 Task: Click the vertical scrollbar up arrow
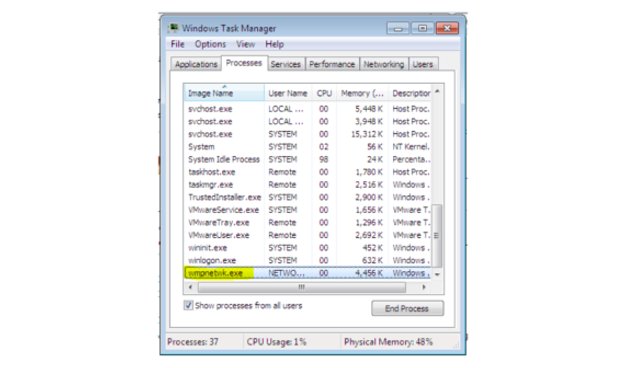[x=437, y=92]
